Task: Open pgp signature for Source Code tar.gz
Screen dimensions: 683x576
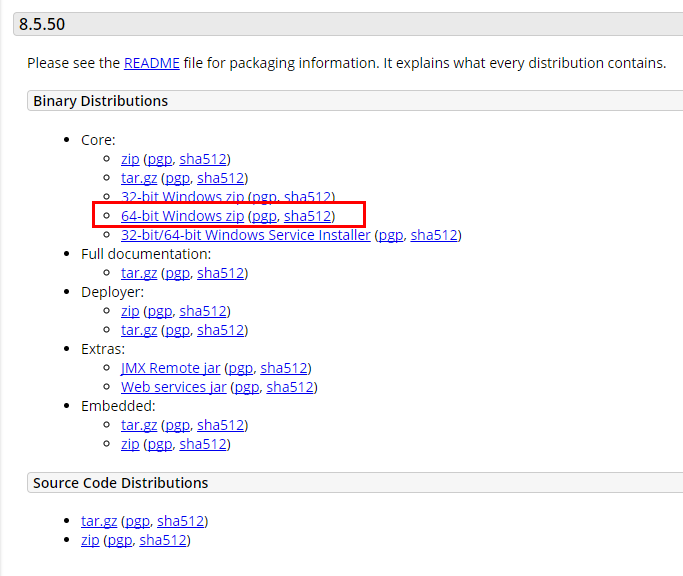Action: pos(137,521)
